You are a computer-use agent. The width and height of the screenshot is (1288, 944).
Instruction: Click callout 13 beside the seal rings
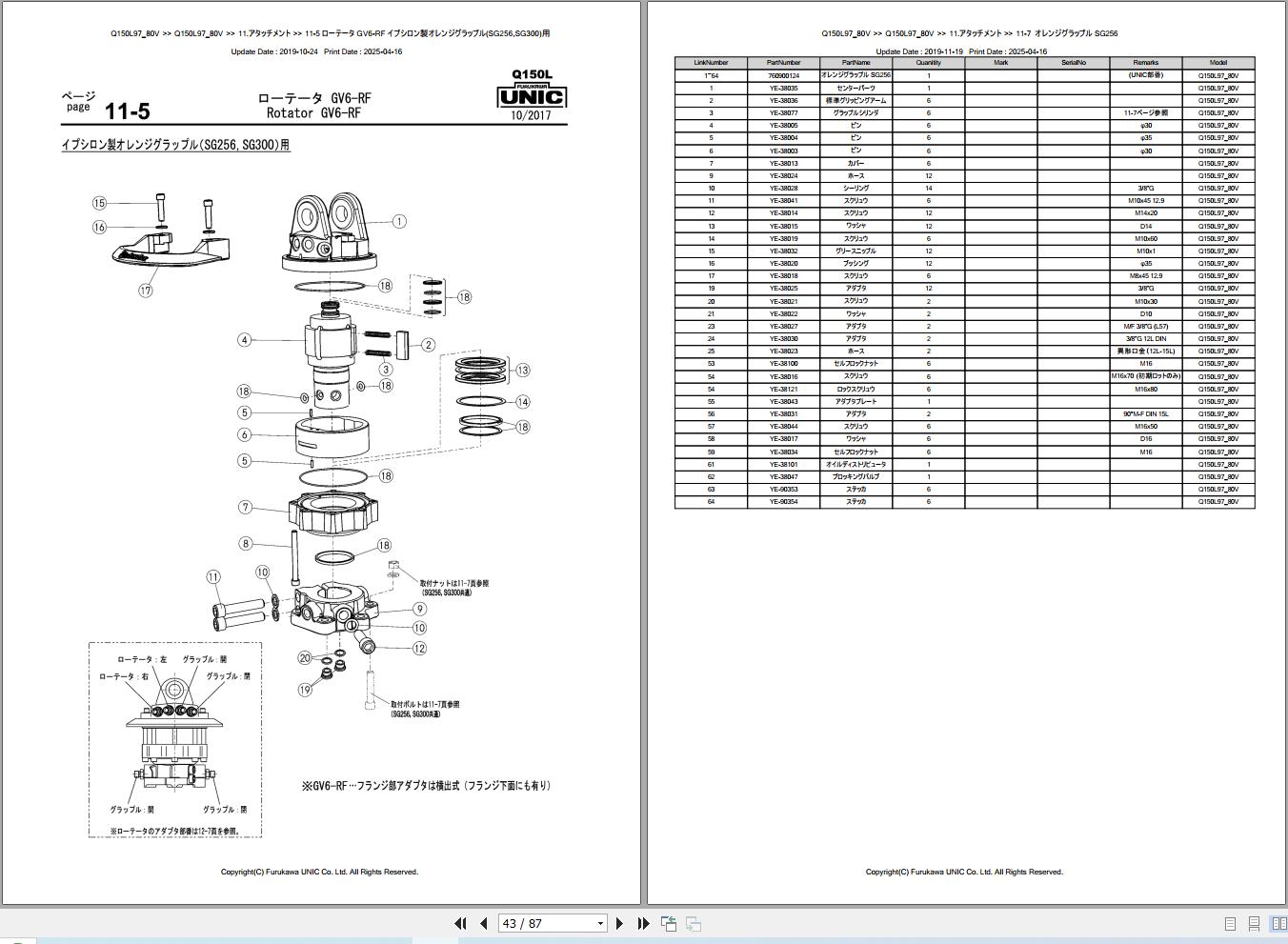[x=522, y=370]
